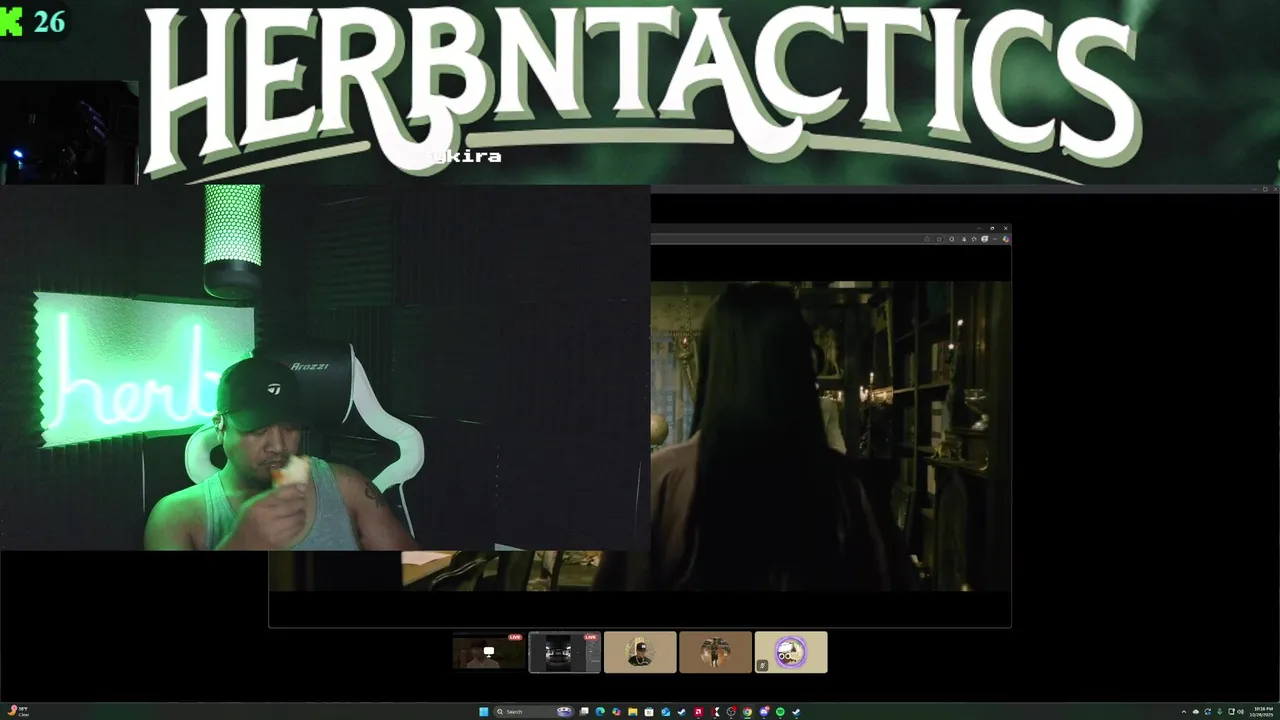Switch to Google Chrome in the taskbar
This screenshot has width=1280, height=720.
pyautogui.click(x=747, y=712)
